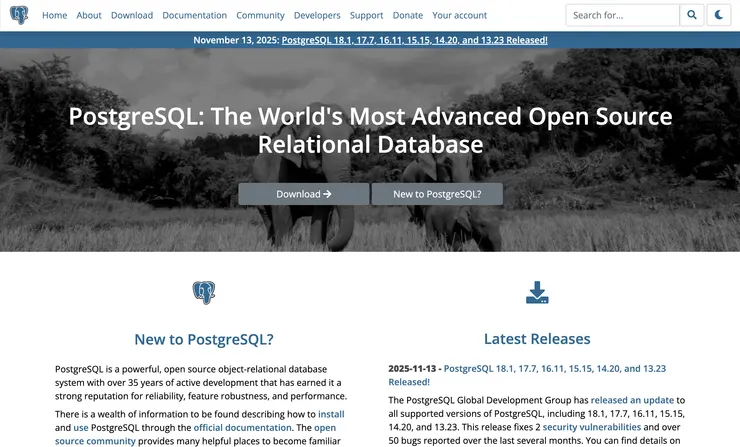The width and height of the screenshot is (740, 447).
Task: Open the 2025-11-13 PostgreSQL 18.1 release link
Action: 527,375
